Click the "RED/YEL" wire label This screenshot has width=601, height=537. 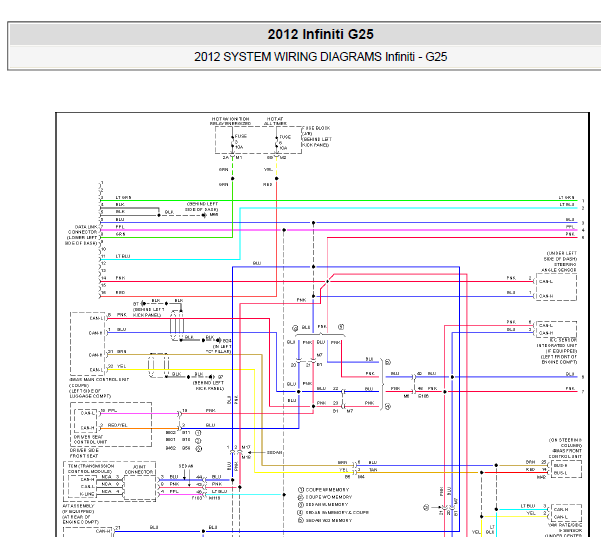117,425
